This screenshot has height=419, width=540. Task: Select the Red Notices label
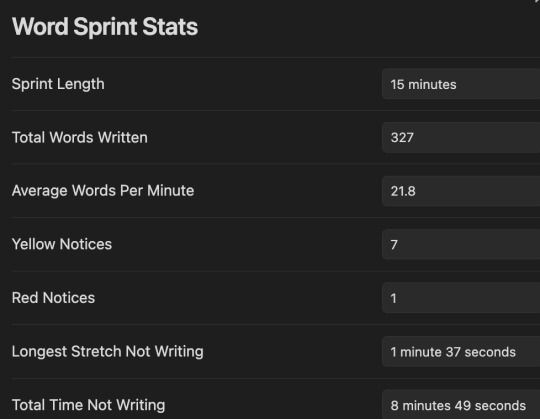coord(53,298)
